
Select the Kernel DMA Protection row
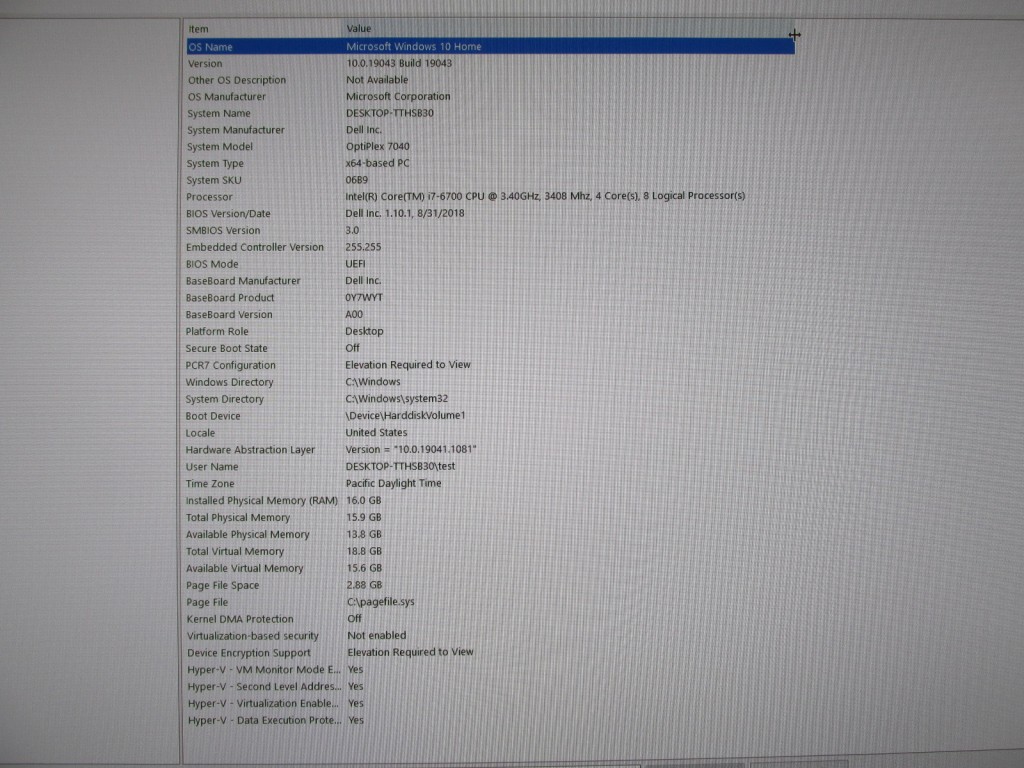[490, 619]
